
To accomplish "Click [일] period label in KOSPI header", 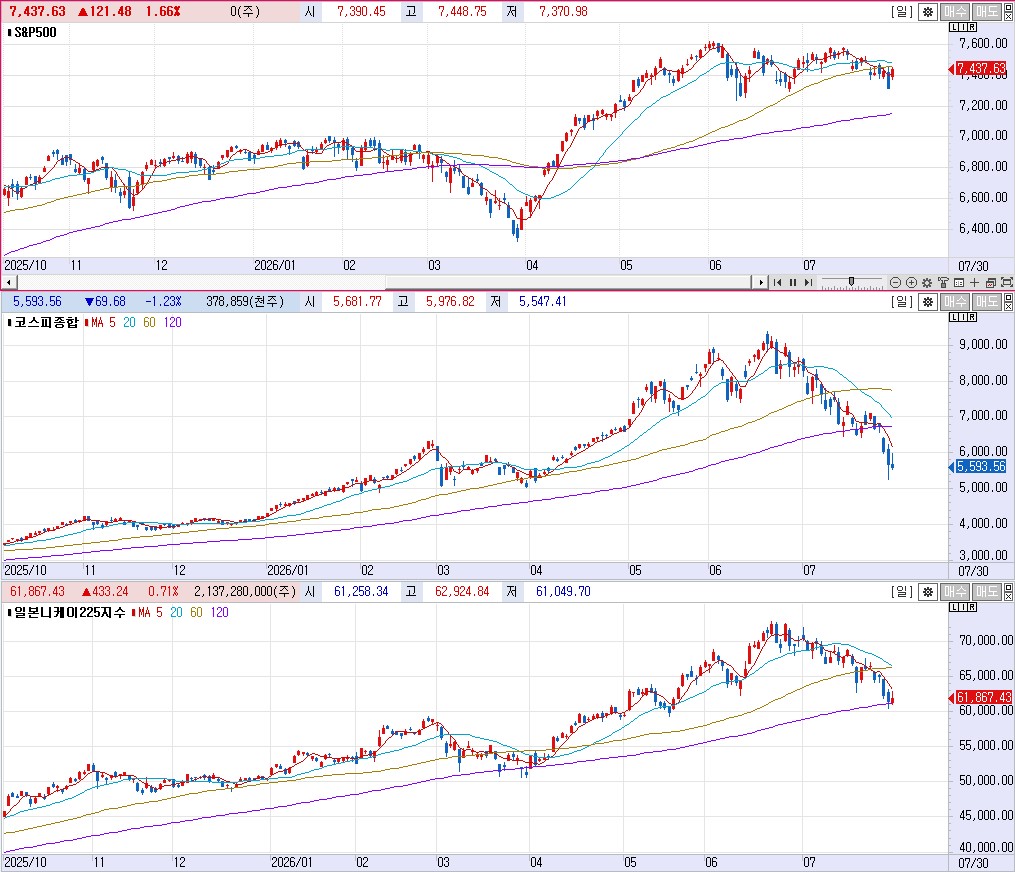I will [902, 302].
